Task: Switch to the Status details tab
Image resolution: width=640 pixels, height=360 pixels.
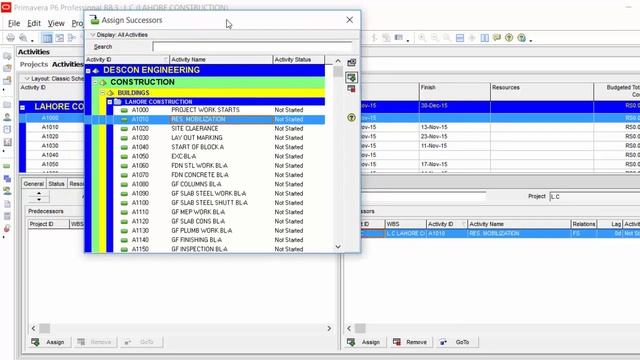Action: point(56,184)
